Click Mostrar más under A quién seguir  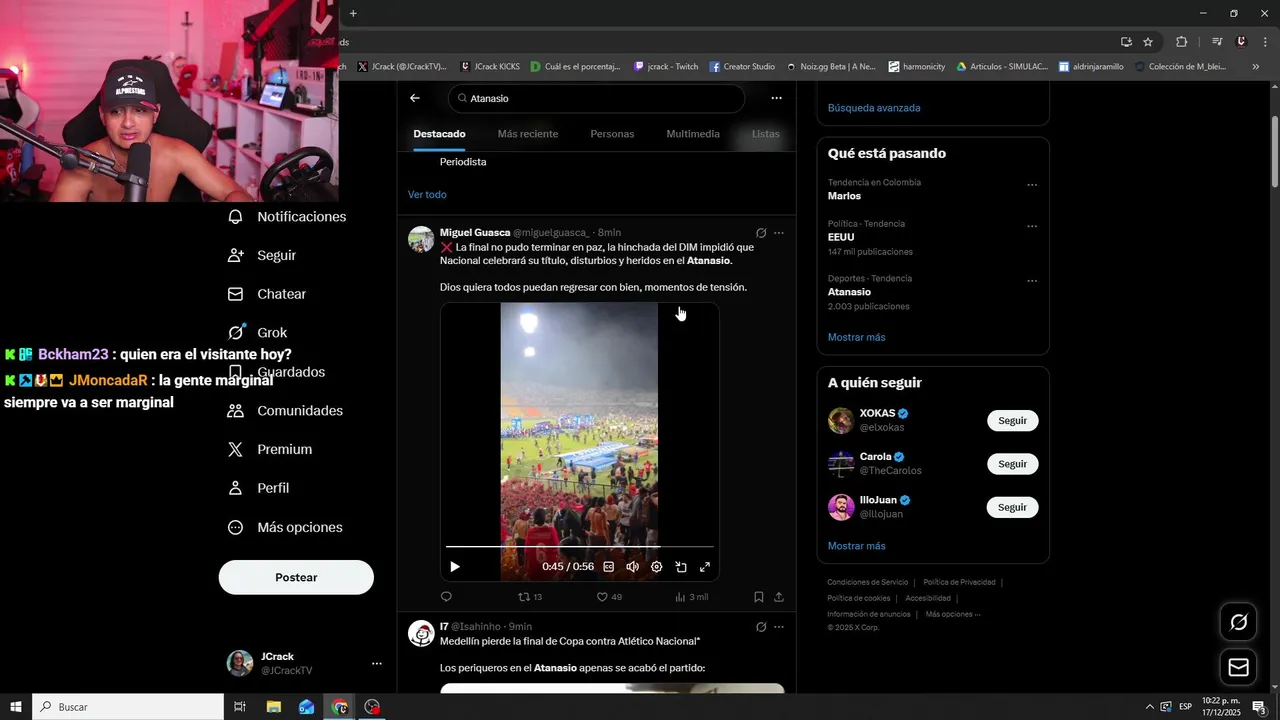pos(856,547)
